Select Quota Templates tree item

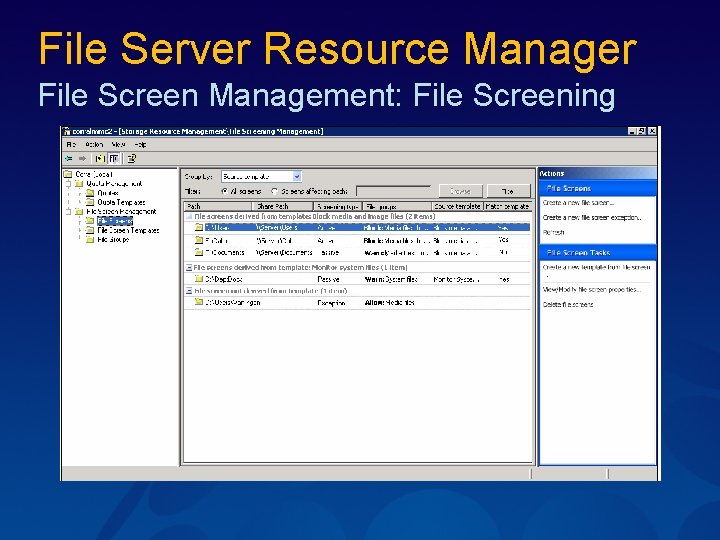pyautogui.click(x=121, y=202)
